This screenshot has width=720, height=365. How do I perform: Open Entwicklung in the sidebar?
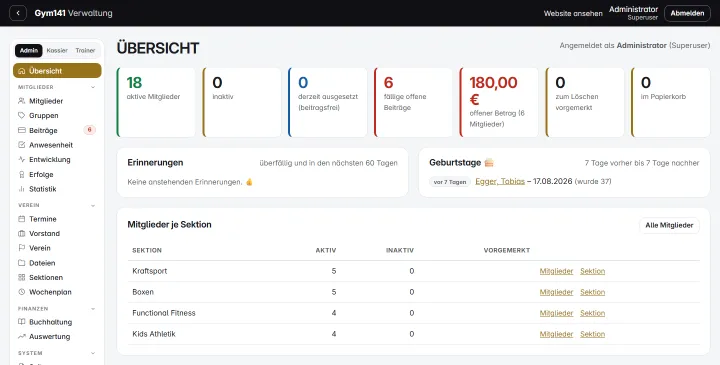[57, 160]
